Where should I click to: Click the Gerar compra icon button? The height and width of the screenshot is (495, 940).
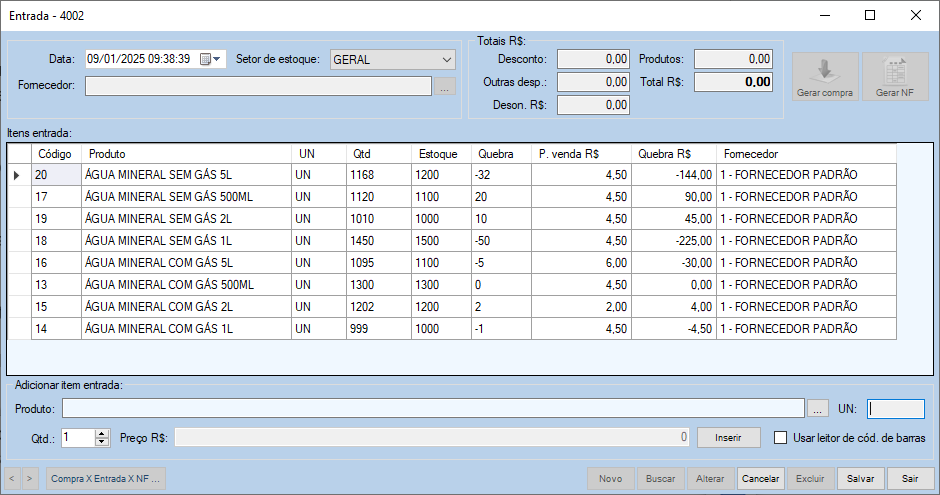(825, 77)
